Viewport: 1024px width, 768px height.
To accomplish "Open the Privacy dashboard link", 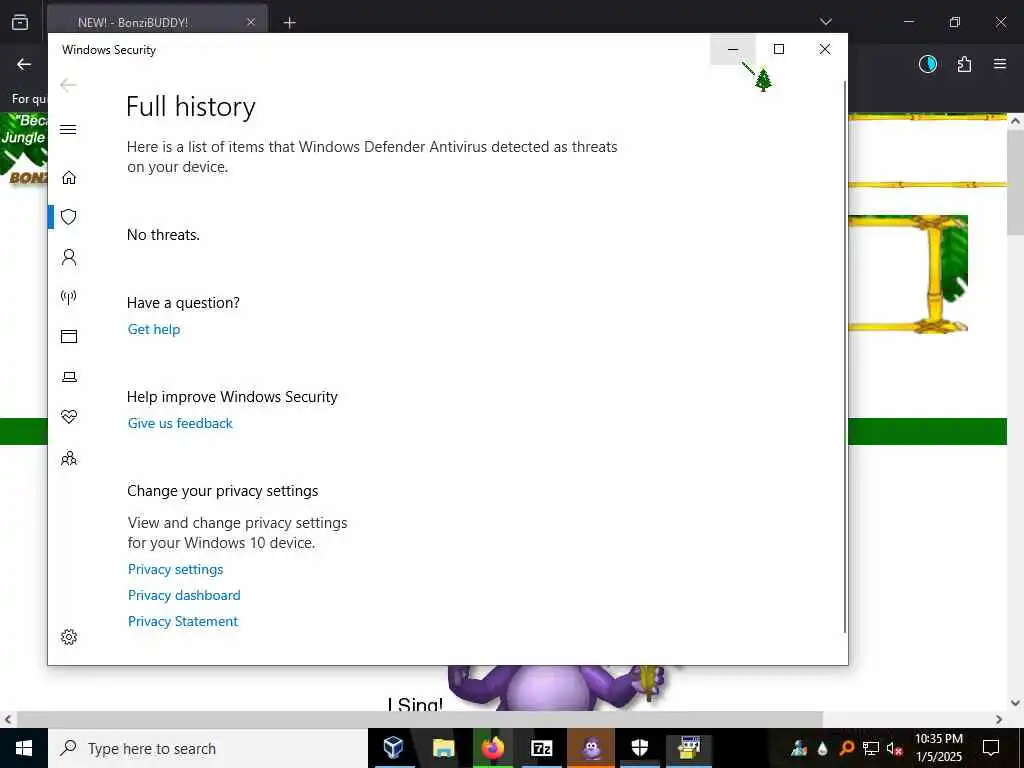I will (x=184, y=596).
